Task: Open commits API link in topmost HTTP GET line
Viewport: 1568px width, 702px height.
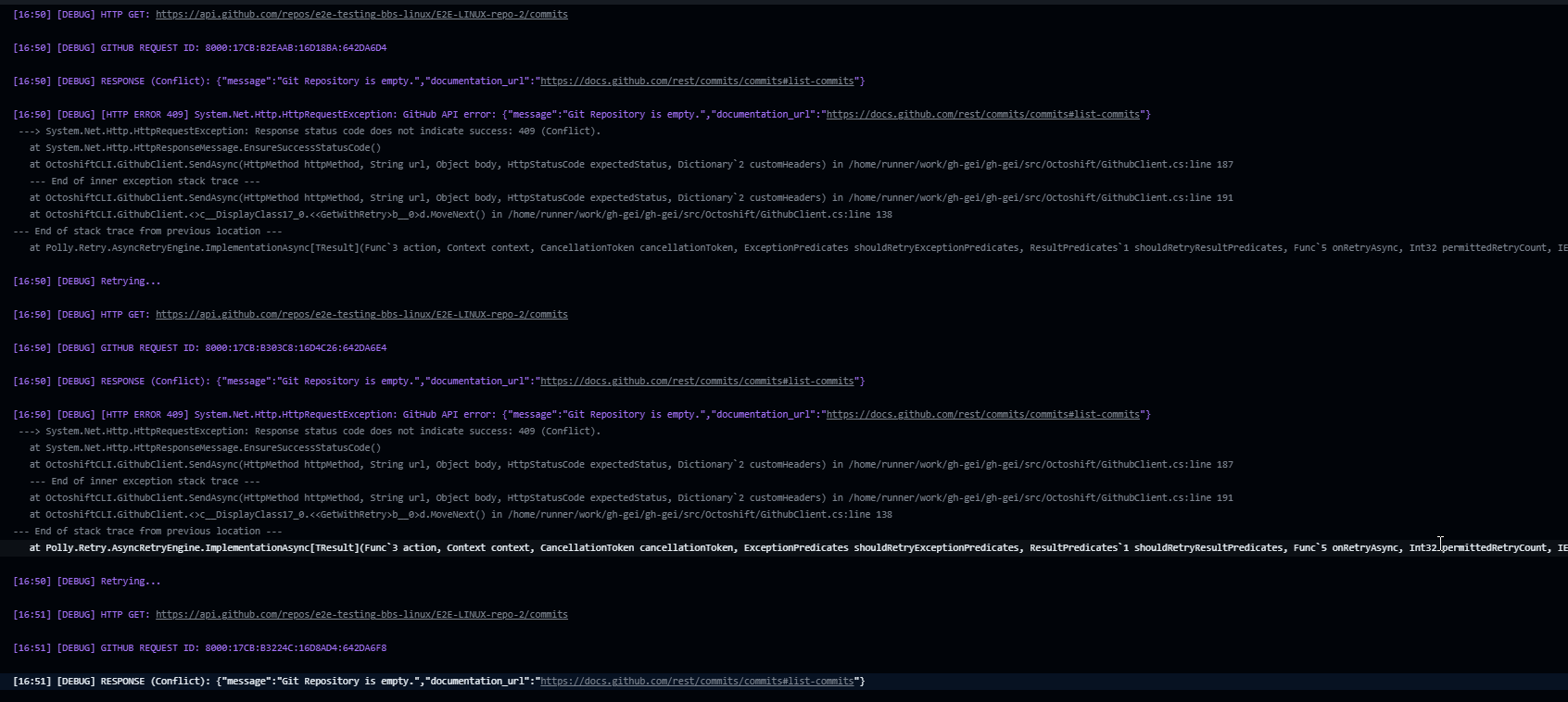Action: coord(361,15)
